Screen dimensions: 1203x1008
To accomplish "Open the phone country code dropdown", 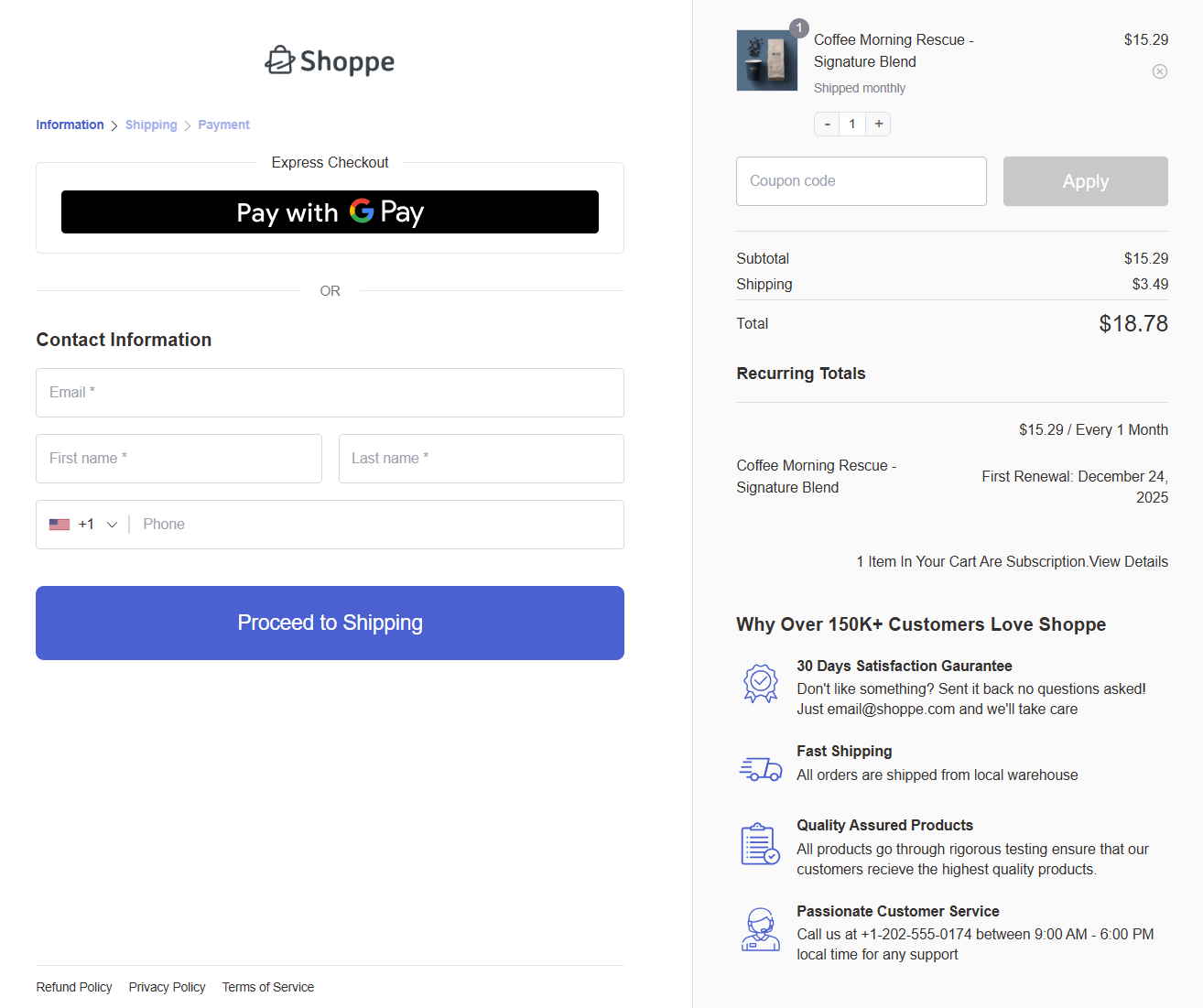I will point(112,524).
